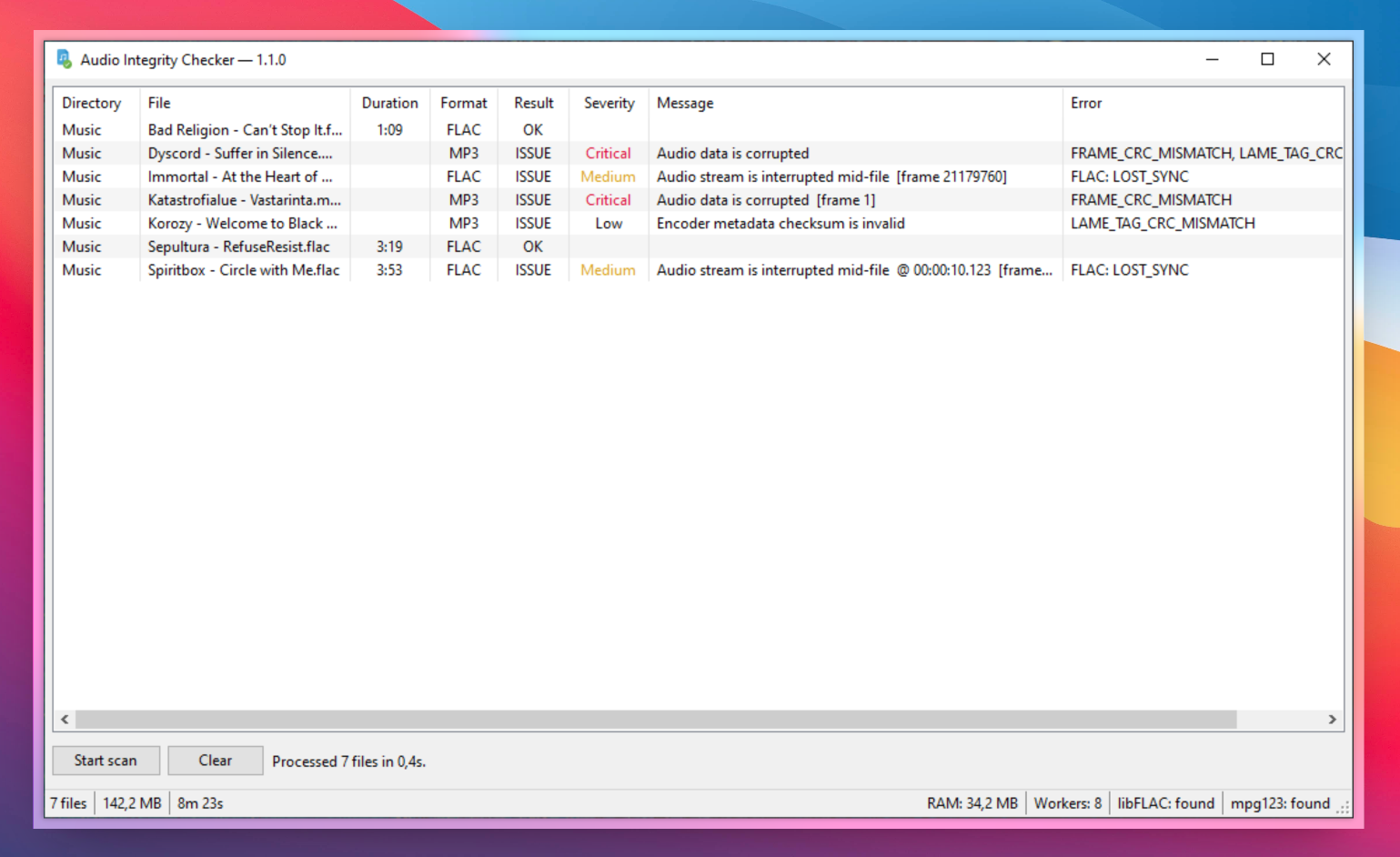Click message 'Encoder metadata checksum is invalid'
Screen dimensions: 1400x857
781,224
